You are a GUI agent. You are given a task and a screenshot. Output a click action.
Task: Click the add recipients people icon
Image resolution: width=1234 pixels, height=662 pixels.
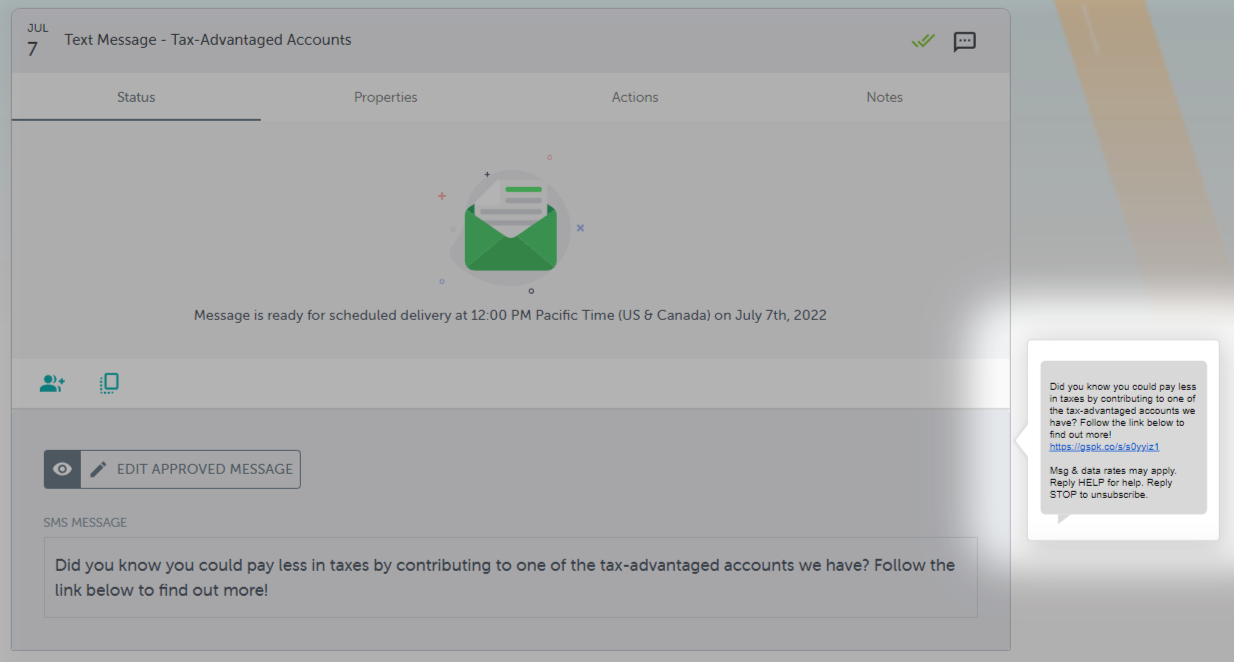click(x=52, y=383)
